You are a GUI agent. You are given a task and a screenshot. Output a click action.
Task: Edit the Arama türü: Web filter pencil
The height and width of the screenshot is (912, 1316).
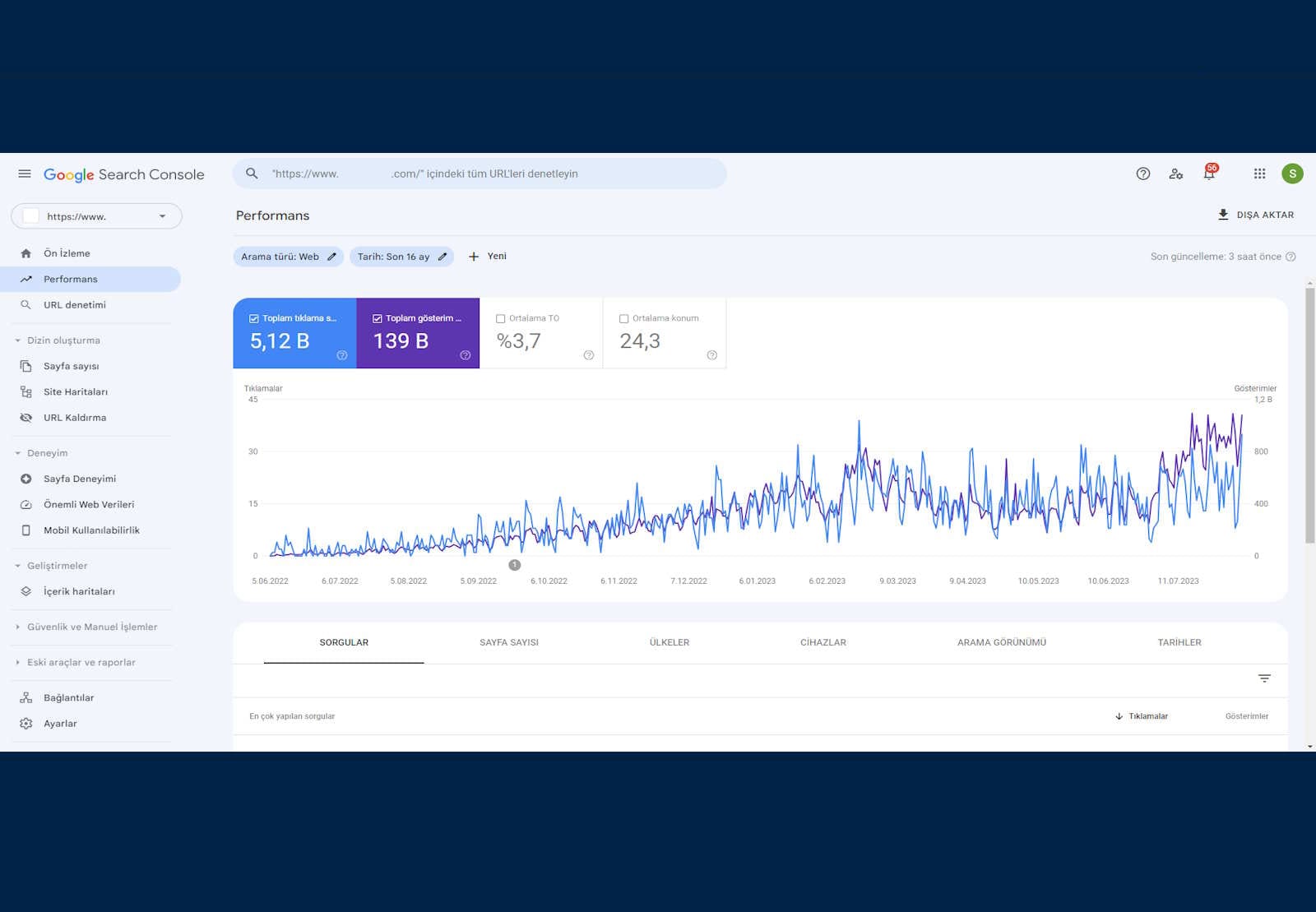point(332,257)
